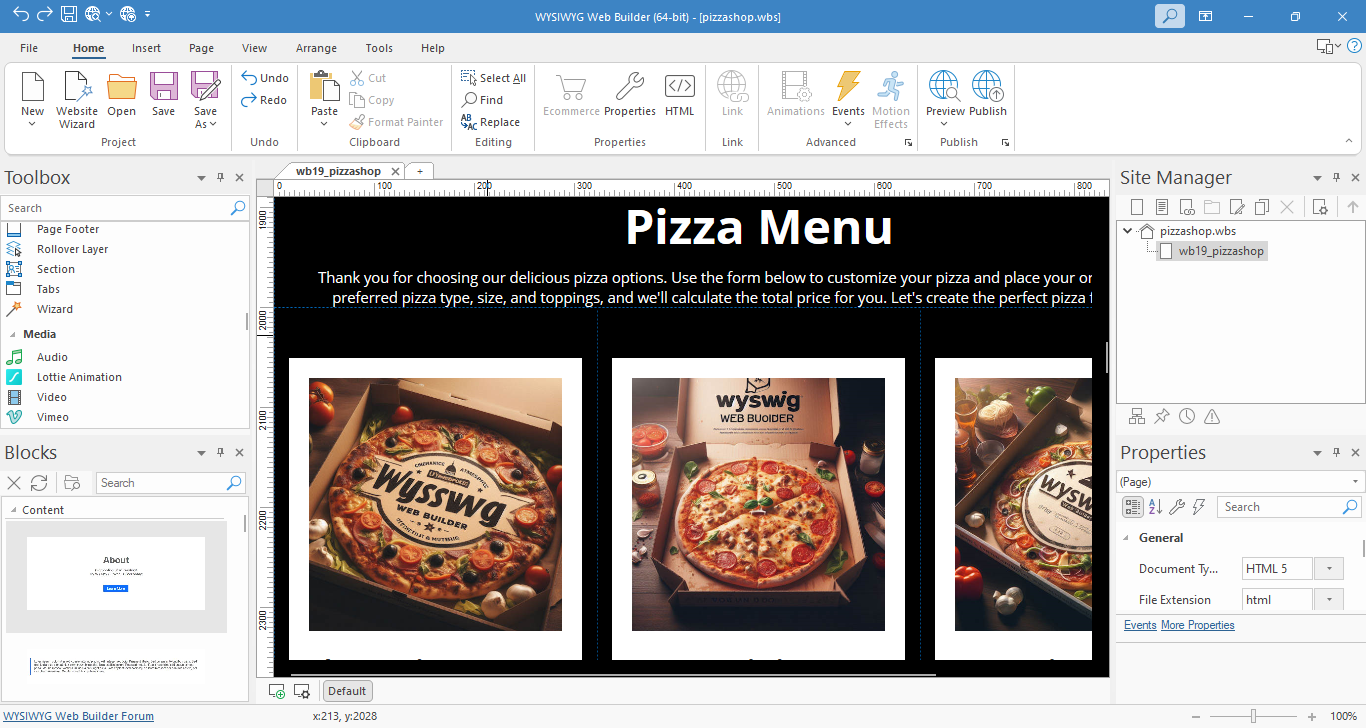Toggle the pin on the Toolbox panel
Image resolution: width=1366 pixels, height=728 pixels.
point(220,177)
